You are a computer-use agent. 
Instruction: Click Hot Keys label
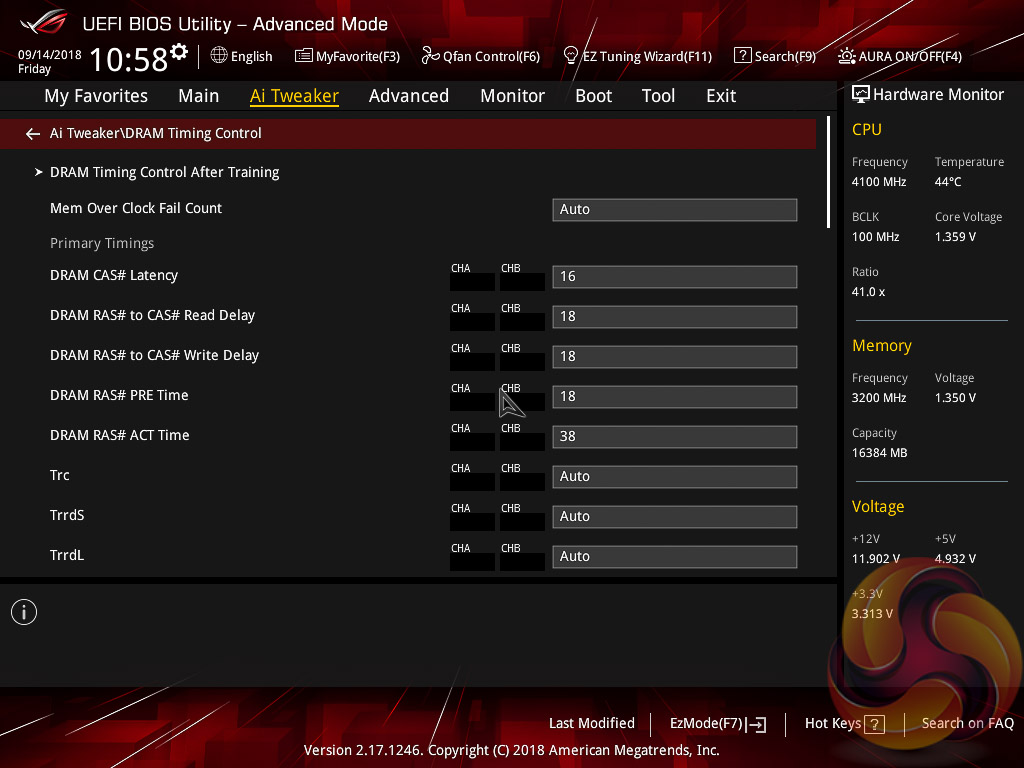(833, 723)
